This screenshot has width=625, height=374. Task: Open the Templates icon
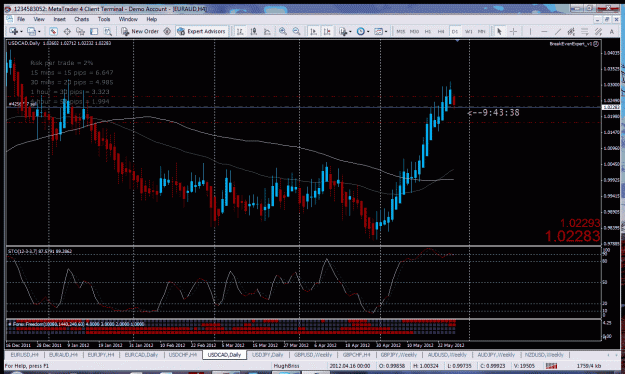click(379, 31)
